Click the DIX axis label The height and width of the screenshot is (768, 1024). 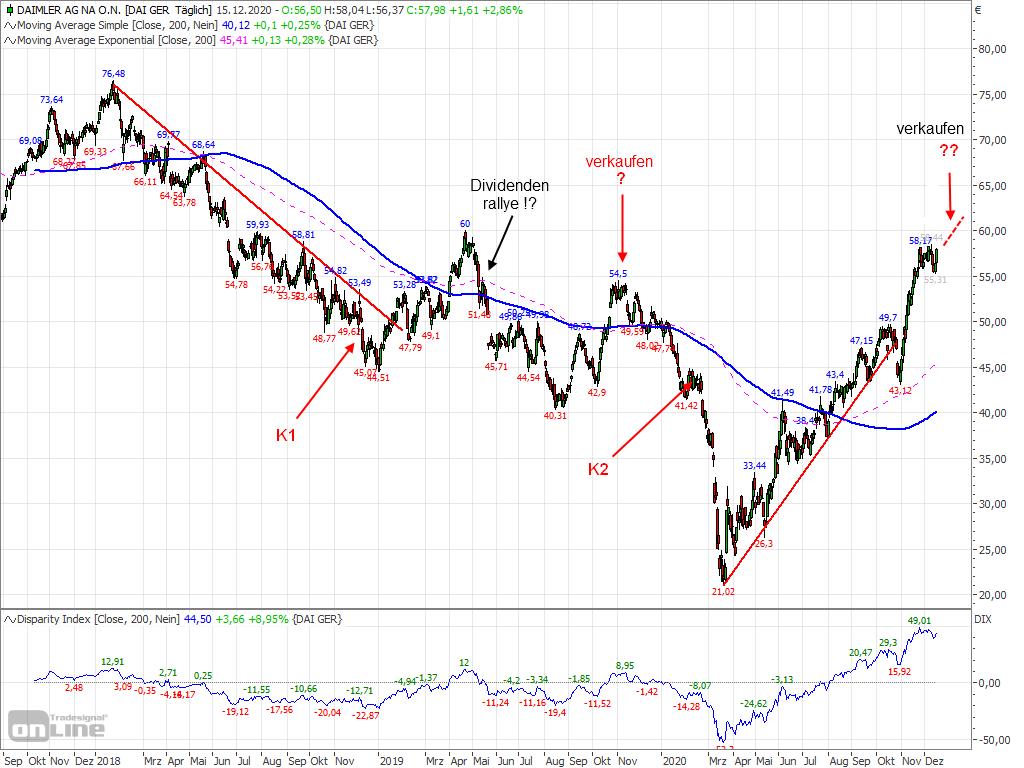pos(982,619)
